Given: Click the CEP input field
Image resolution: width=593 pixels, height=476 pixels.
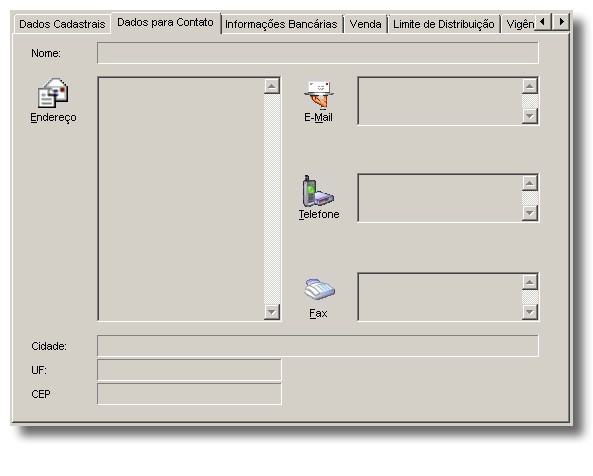Looking at the screenshot, I should [189, 394].
